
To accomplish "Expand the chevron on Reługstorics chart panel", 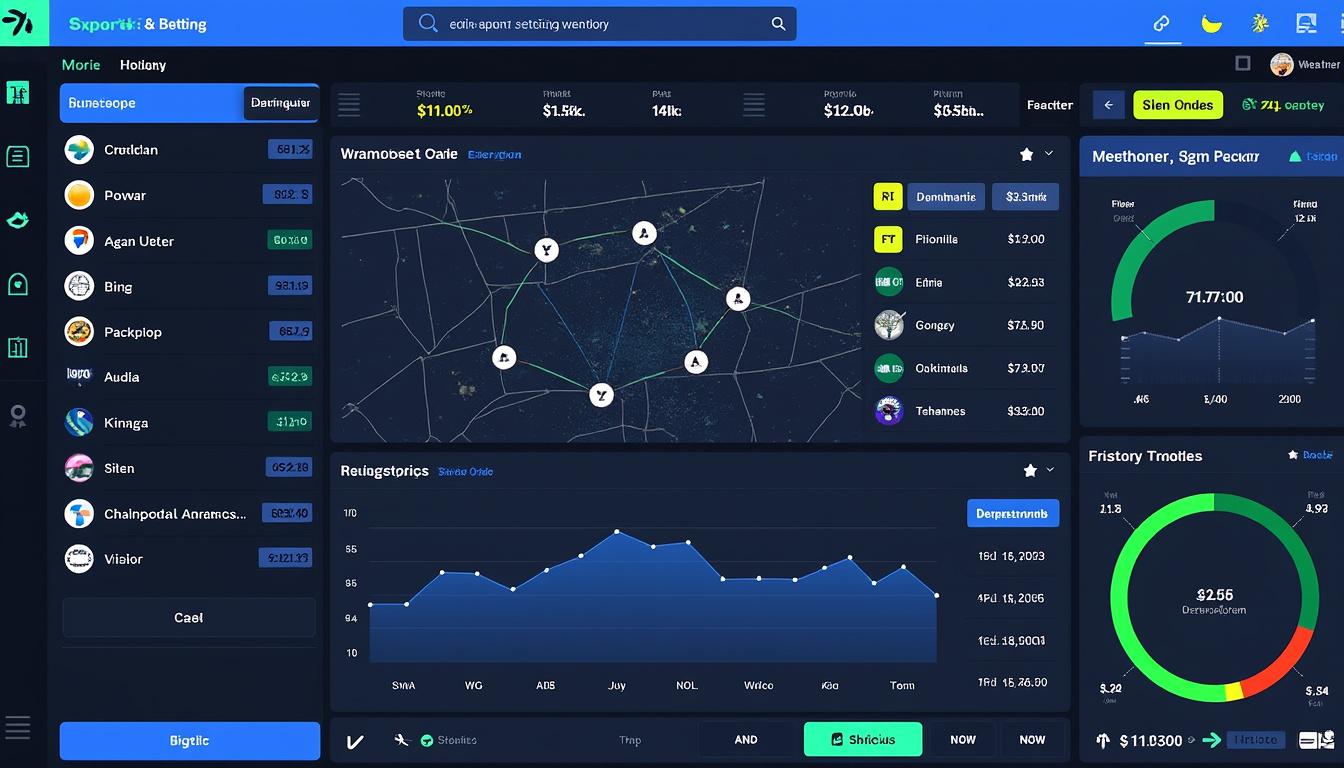I will tap(1050, 470).
